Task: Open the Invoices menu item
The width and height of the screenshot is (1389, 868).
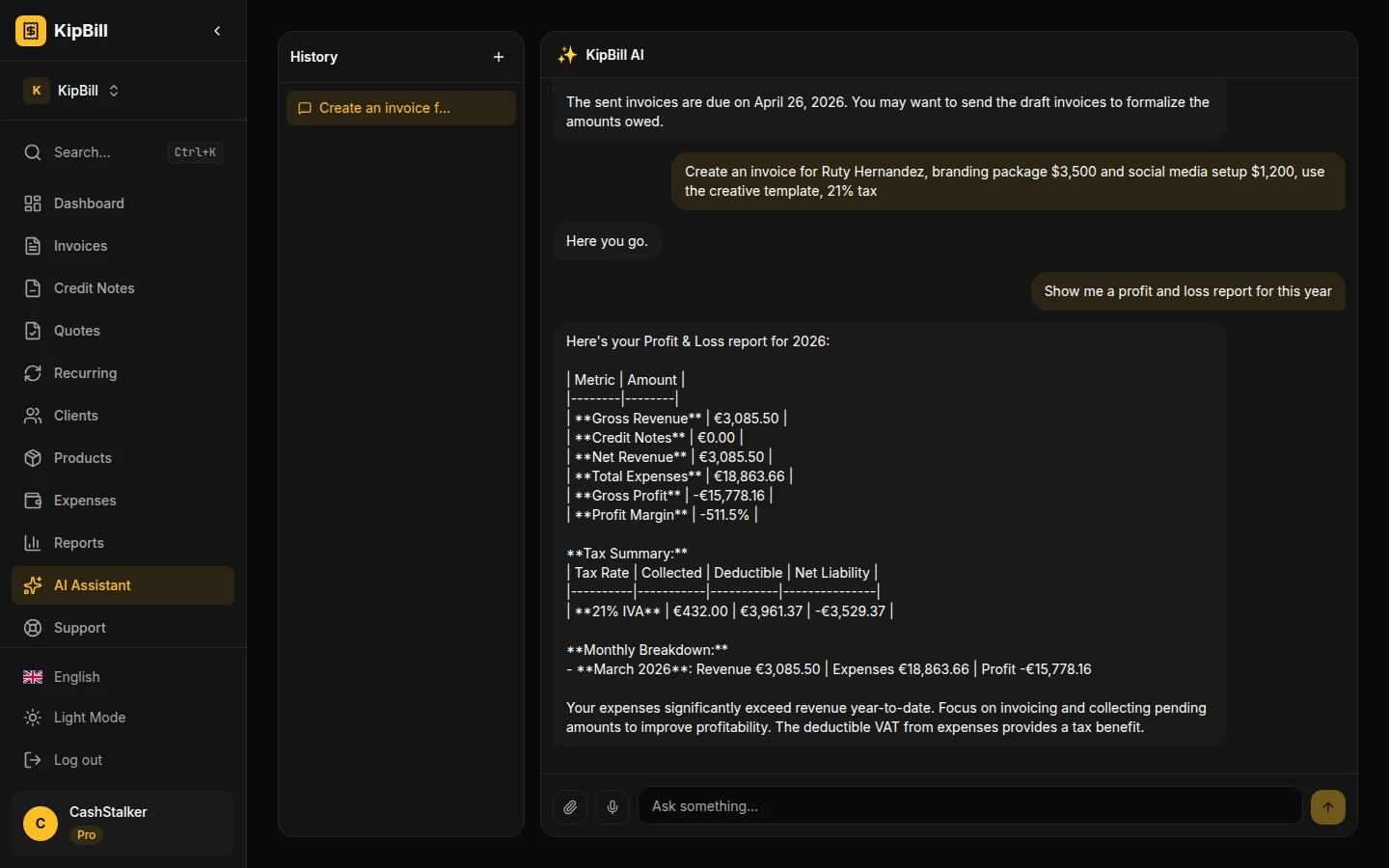Action: (x=80, y=246)
